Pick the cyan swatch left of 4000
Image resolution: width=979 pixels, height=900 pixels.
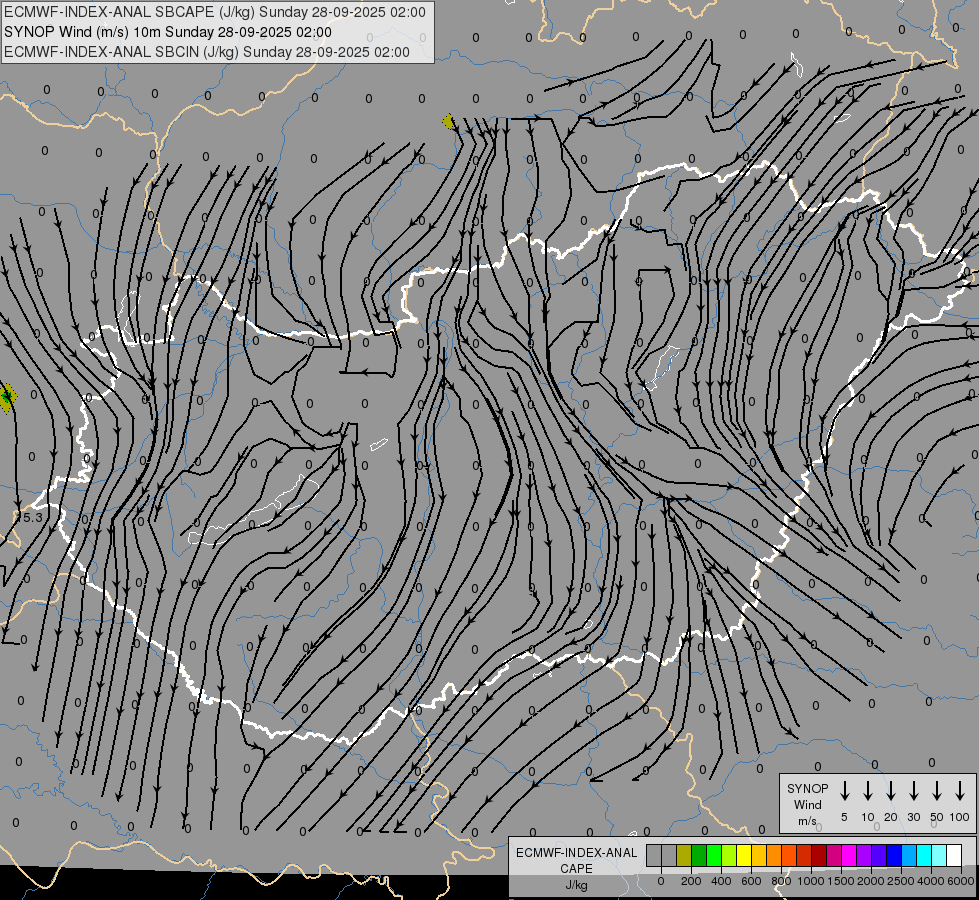pyautogui.click(x=924, y=855)
